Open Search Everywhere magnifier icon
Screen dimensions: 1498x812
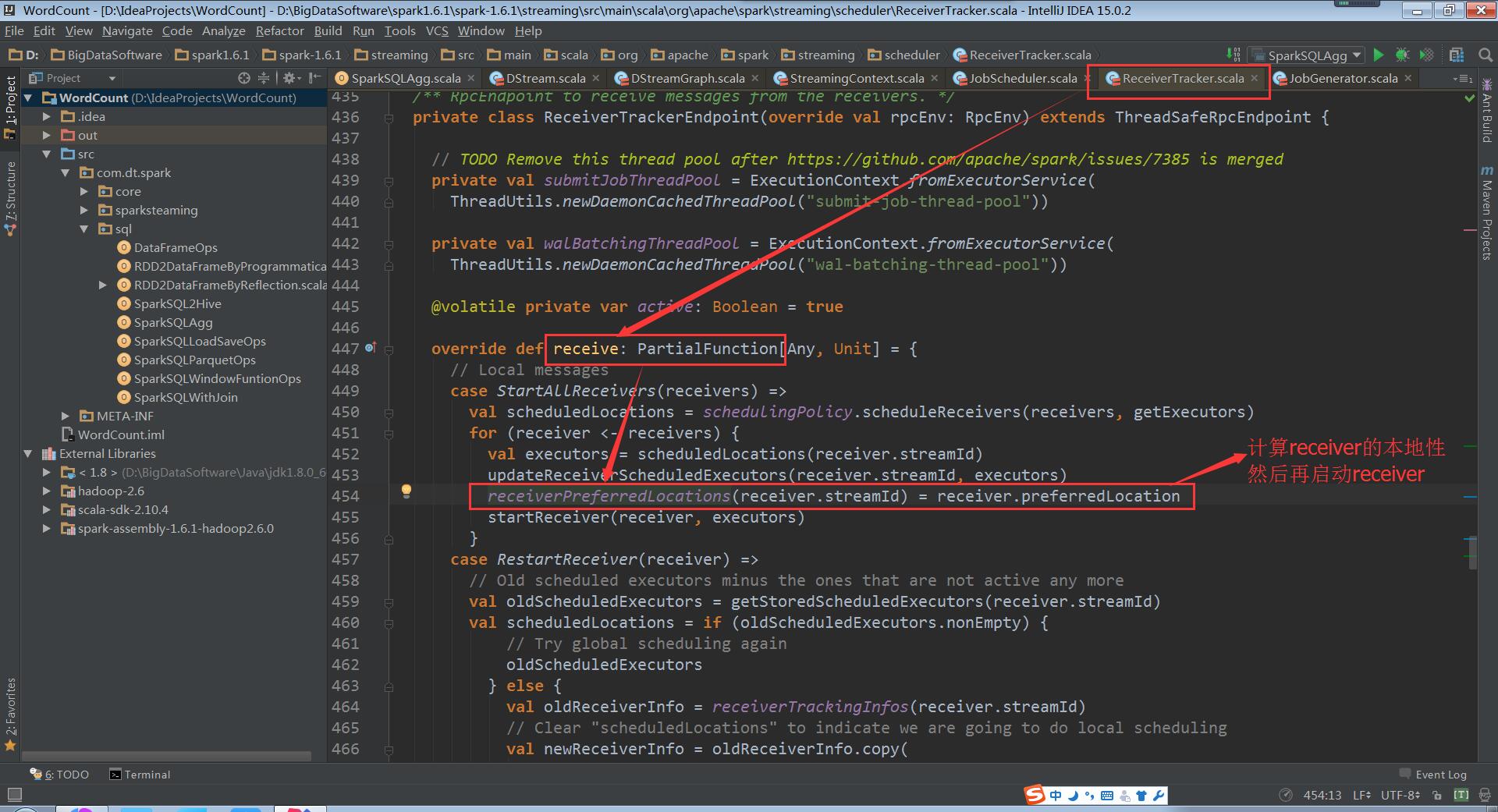(x=1486, y=55)
